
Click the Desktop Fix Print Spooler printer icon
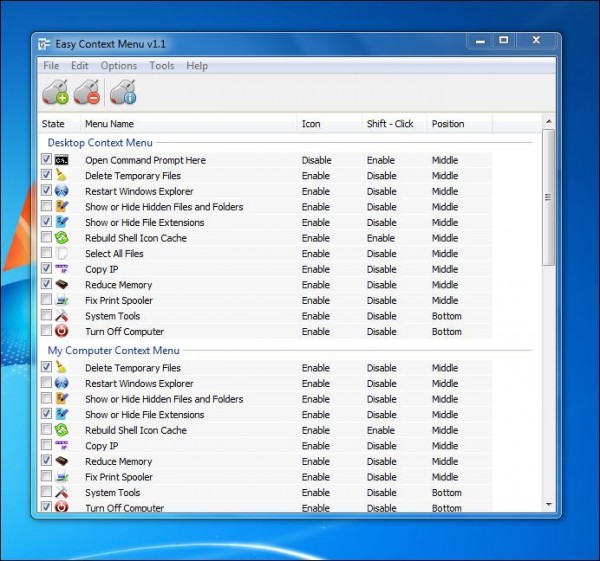click(x=61, y=300)
